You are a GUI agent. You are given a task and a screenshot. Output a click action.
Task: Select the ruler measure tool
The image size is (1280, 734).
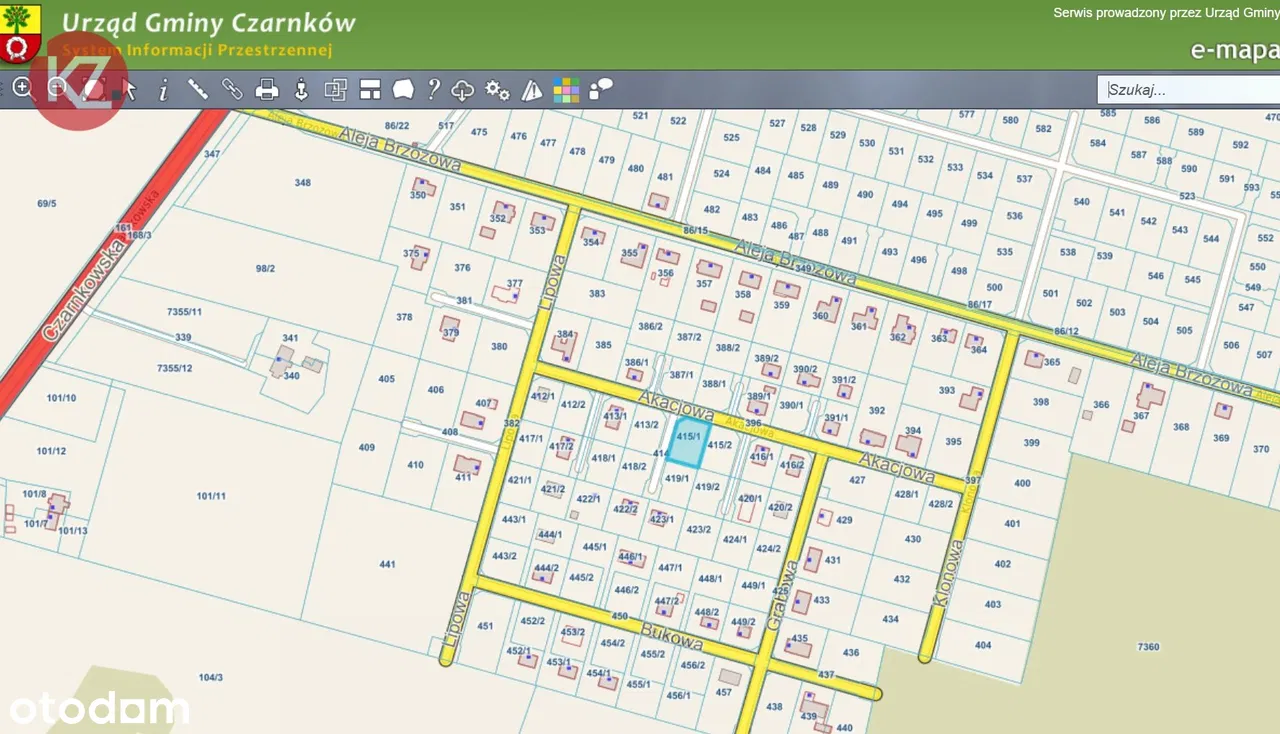pyautogui.click(x=198, y=90)
